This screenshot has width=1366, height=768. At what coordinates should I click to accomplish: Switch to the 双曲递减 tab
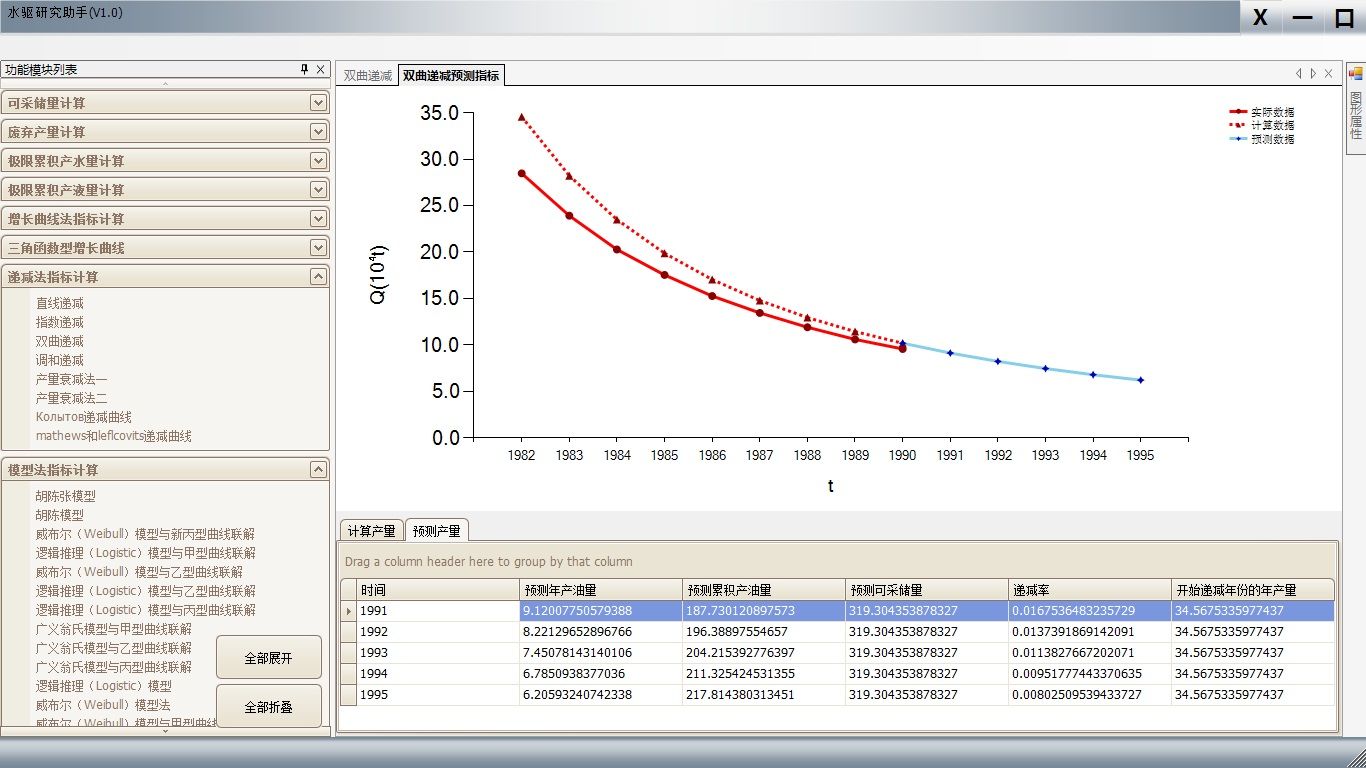[x=368, y=75]
